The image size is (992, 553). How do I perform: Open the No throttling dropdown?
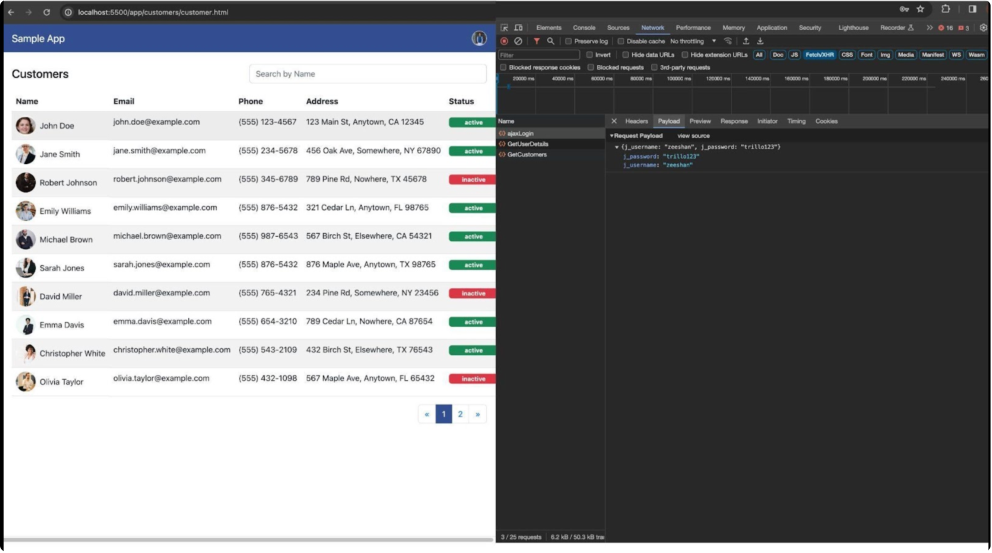693,41
